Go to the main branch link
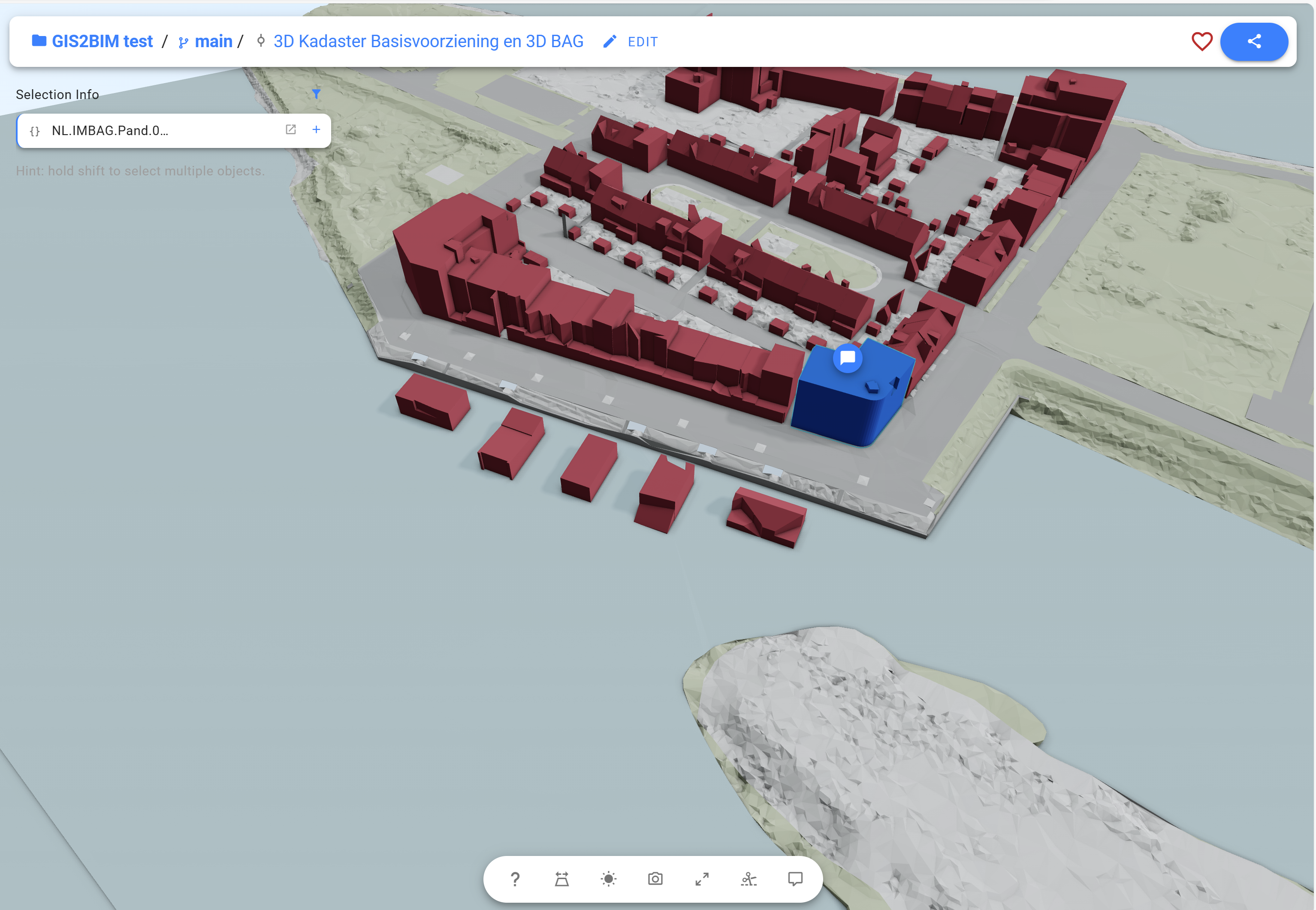The width and height of the screenshot is (1316, 910). [213, 42]
